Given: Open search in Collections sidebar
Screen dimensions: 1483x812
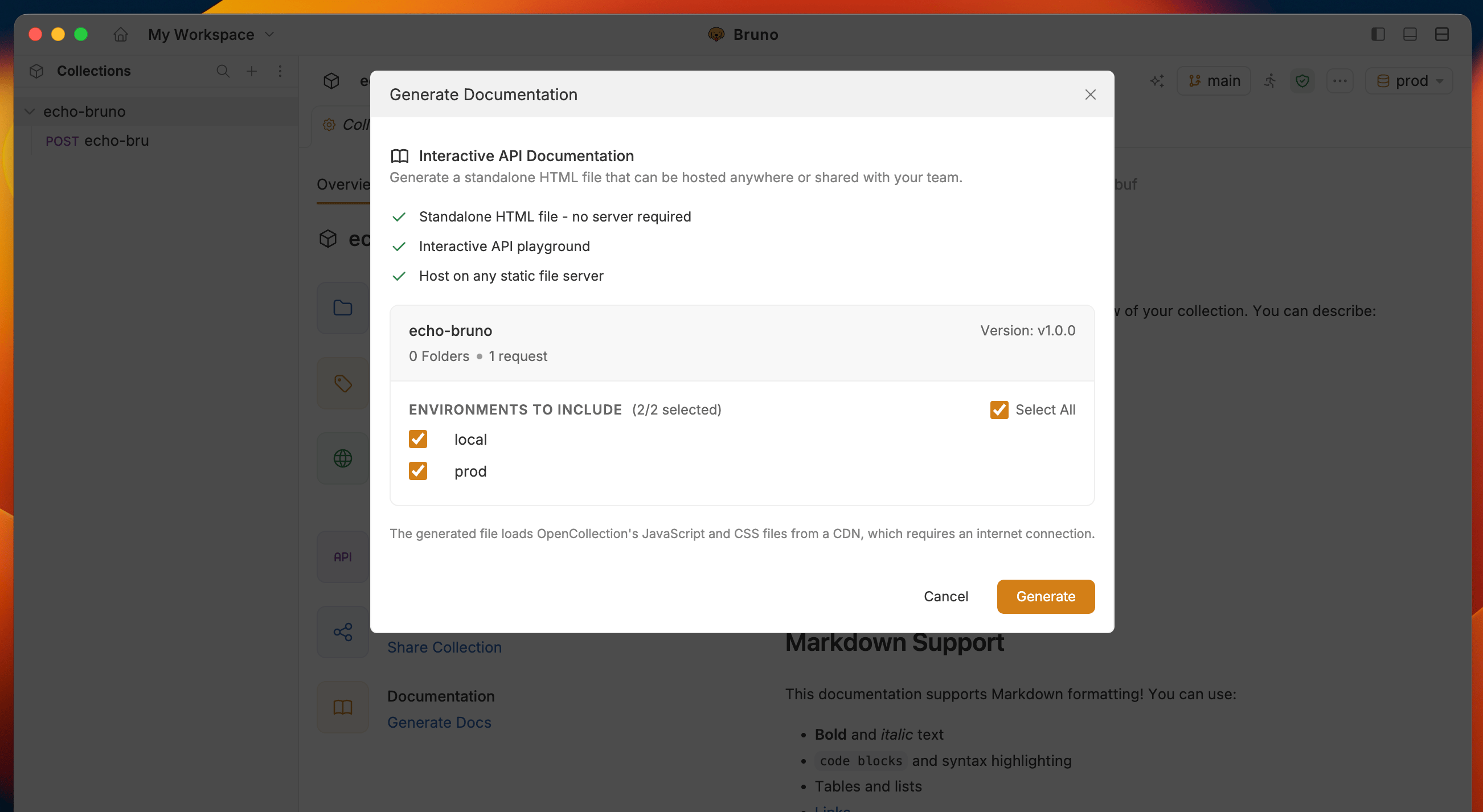Looking at the screenshot, I should coord(223,71).
